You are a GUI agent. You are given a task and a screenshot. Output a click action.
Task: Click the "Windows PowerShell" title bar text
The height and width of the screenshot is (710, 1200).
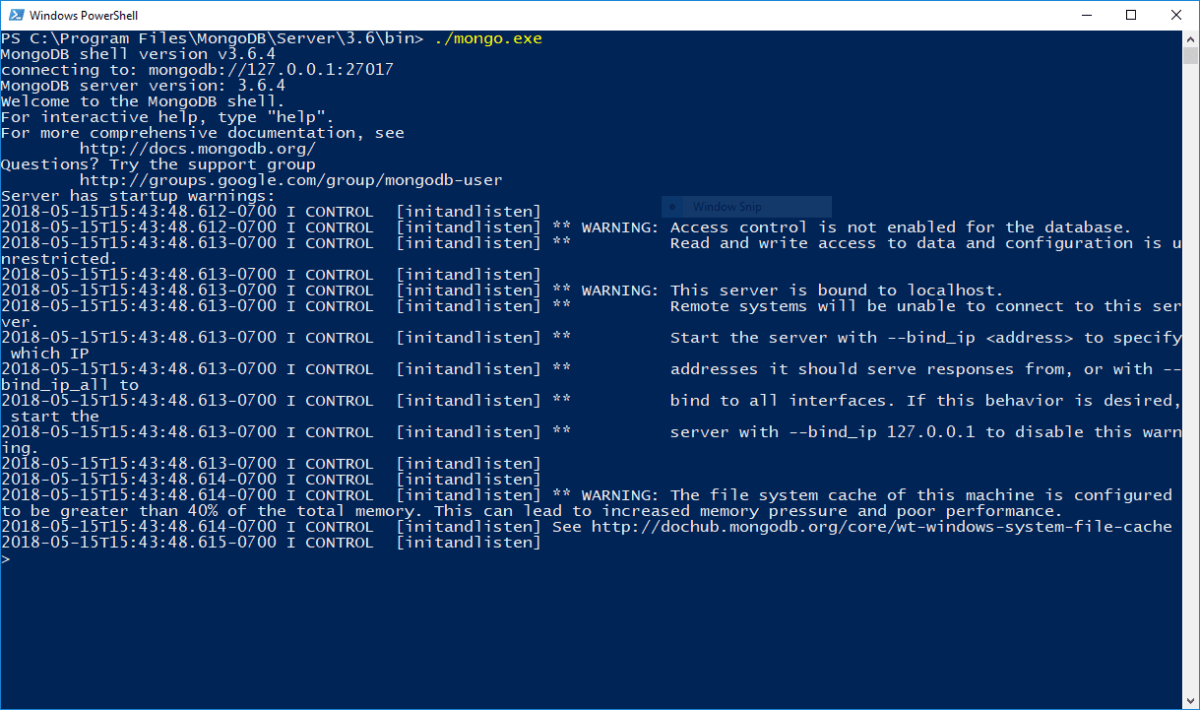[x=84, y=15]
